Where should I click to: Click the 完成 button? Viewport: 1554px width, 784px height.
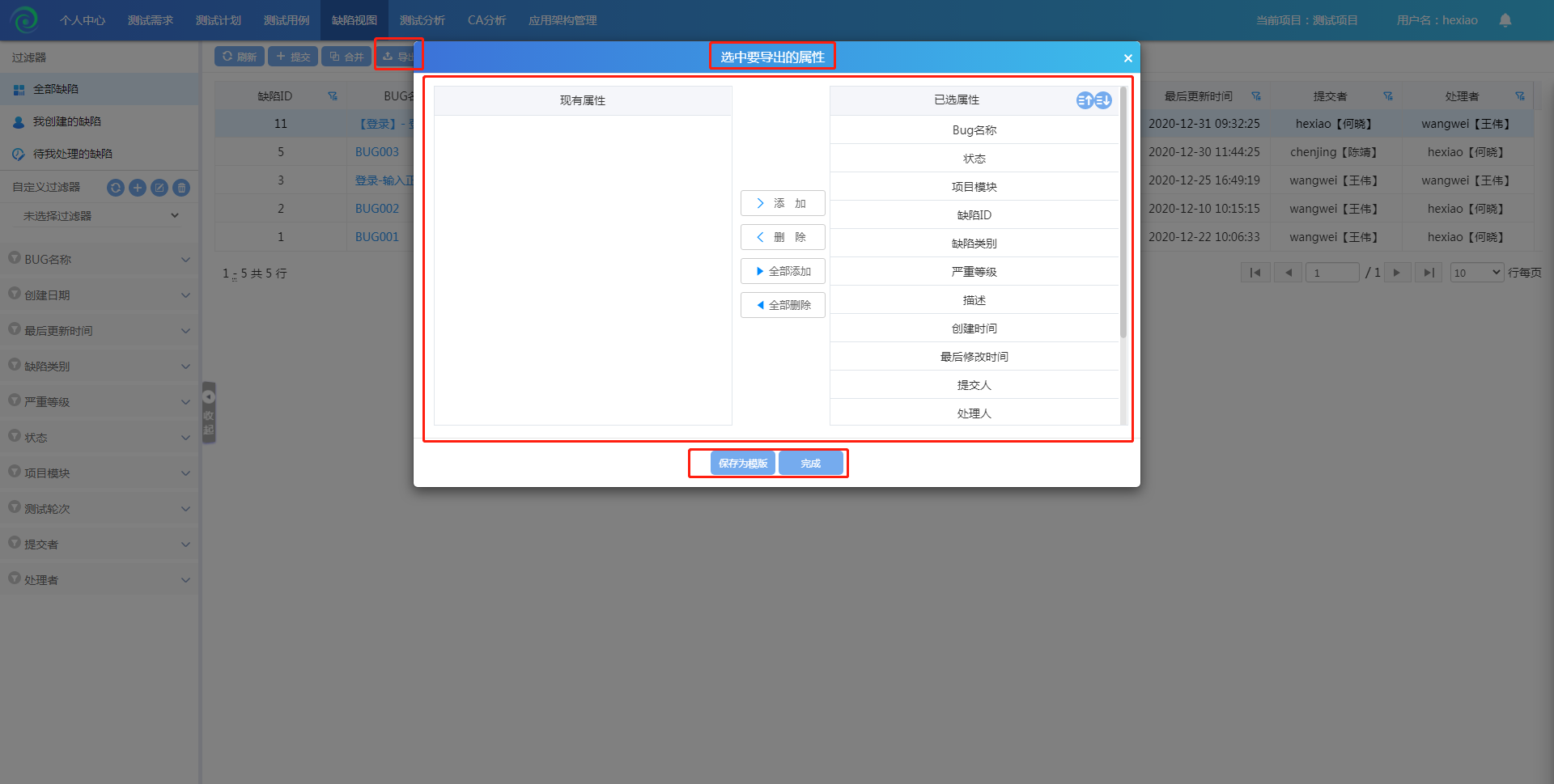pos(811,464)
